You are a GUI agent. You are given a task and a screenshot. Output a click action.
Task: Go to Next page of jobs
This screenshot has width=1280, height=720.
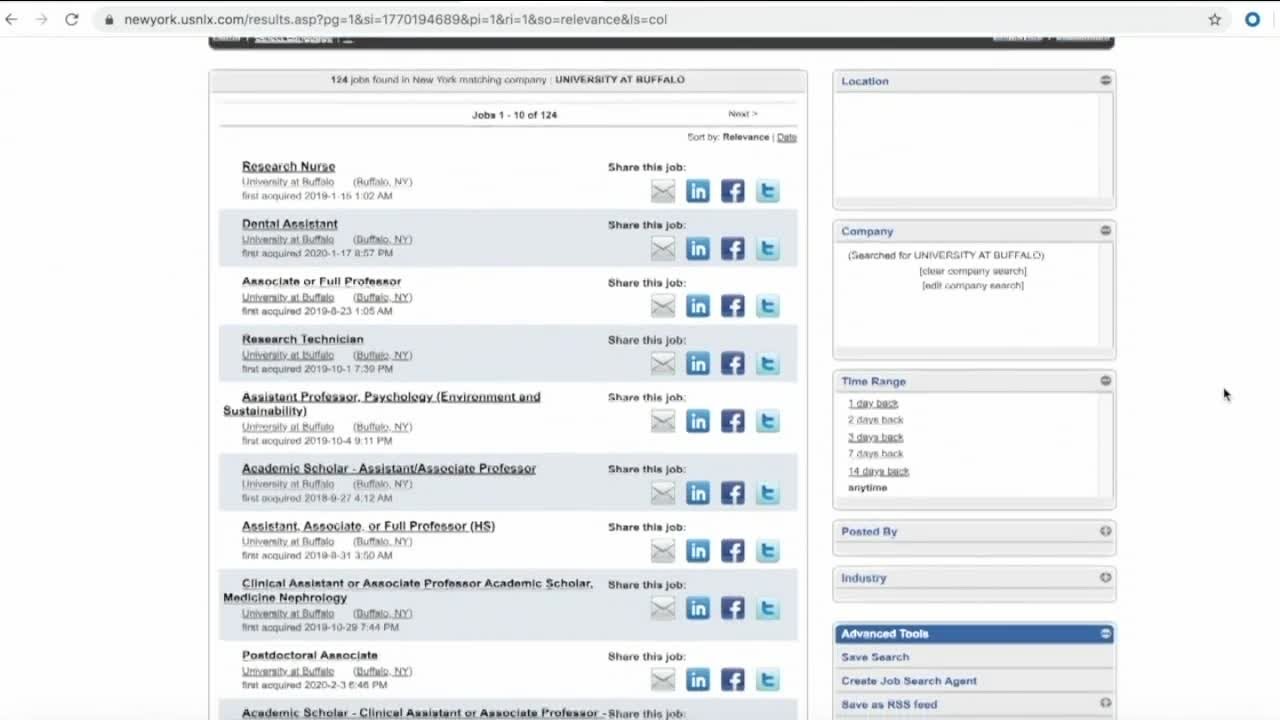743,114
